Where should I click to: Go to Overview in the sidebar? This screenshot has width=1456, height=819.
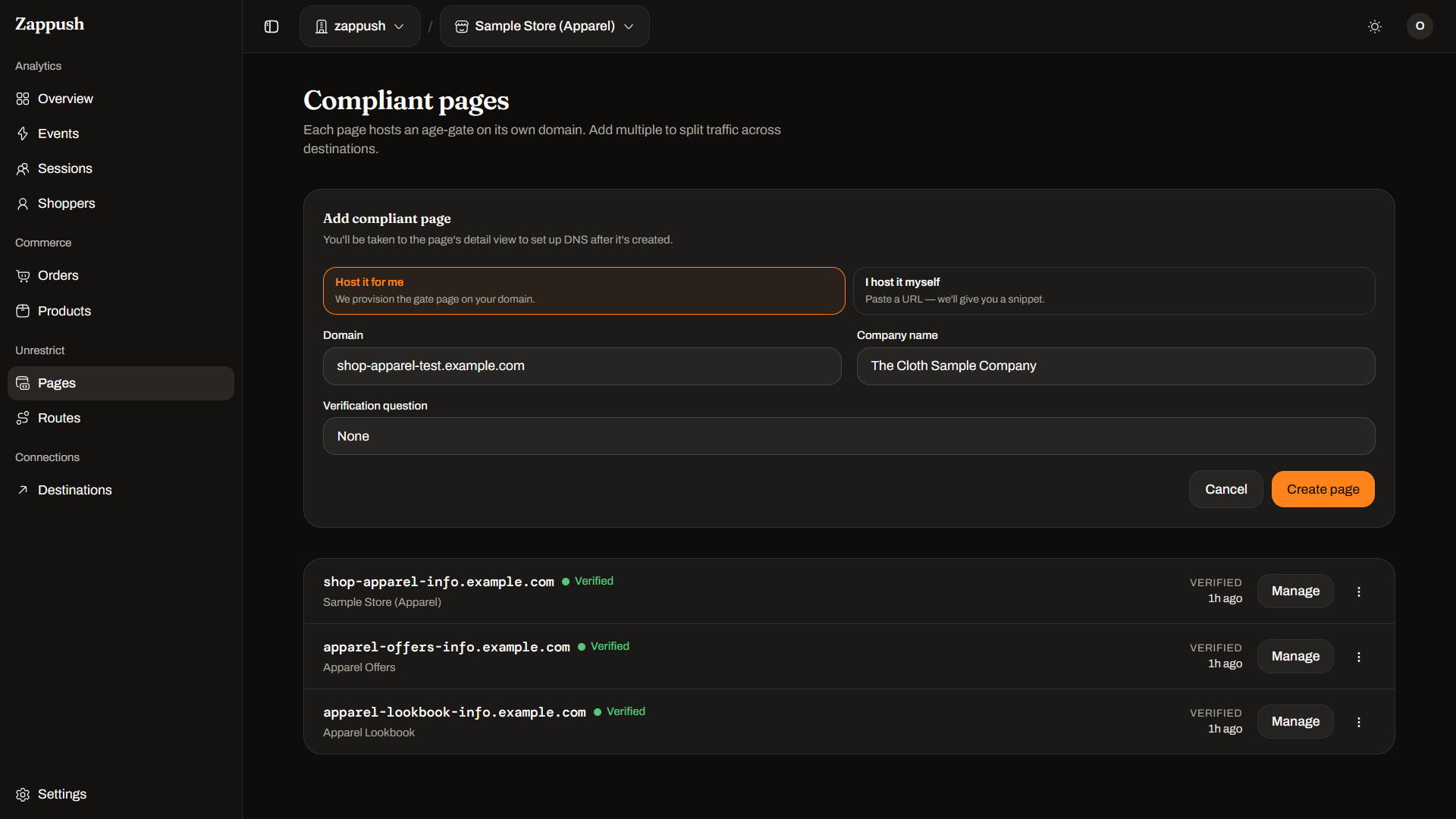tap(121, 99)
